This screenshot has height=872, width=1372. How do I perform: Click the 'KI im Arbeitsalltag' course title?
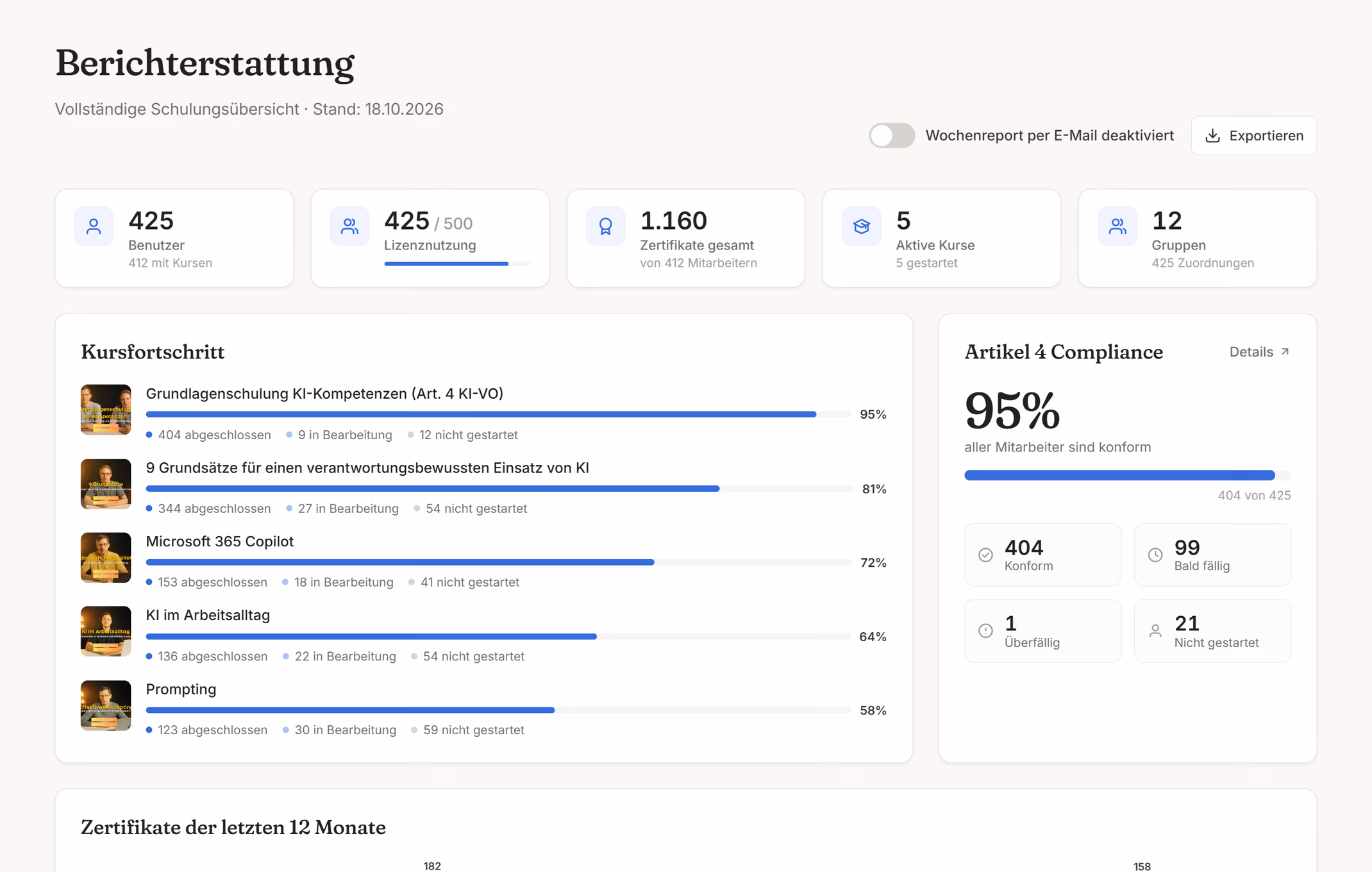tap(208, 615)
